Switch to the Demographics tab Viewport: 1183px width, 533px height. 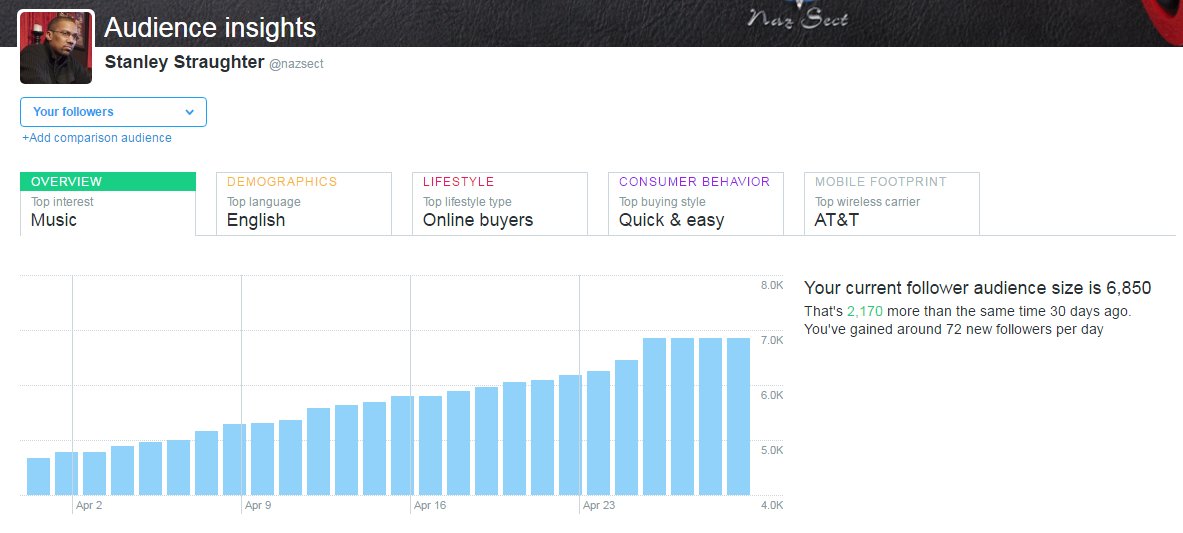tap(304, 204)
